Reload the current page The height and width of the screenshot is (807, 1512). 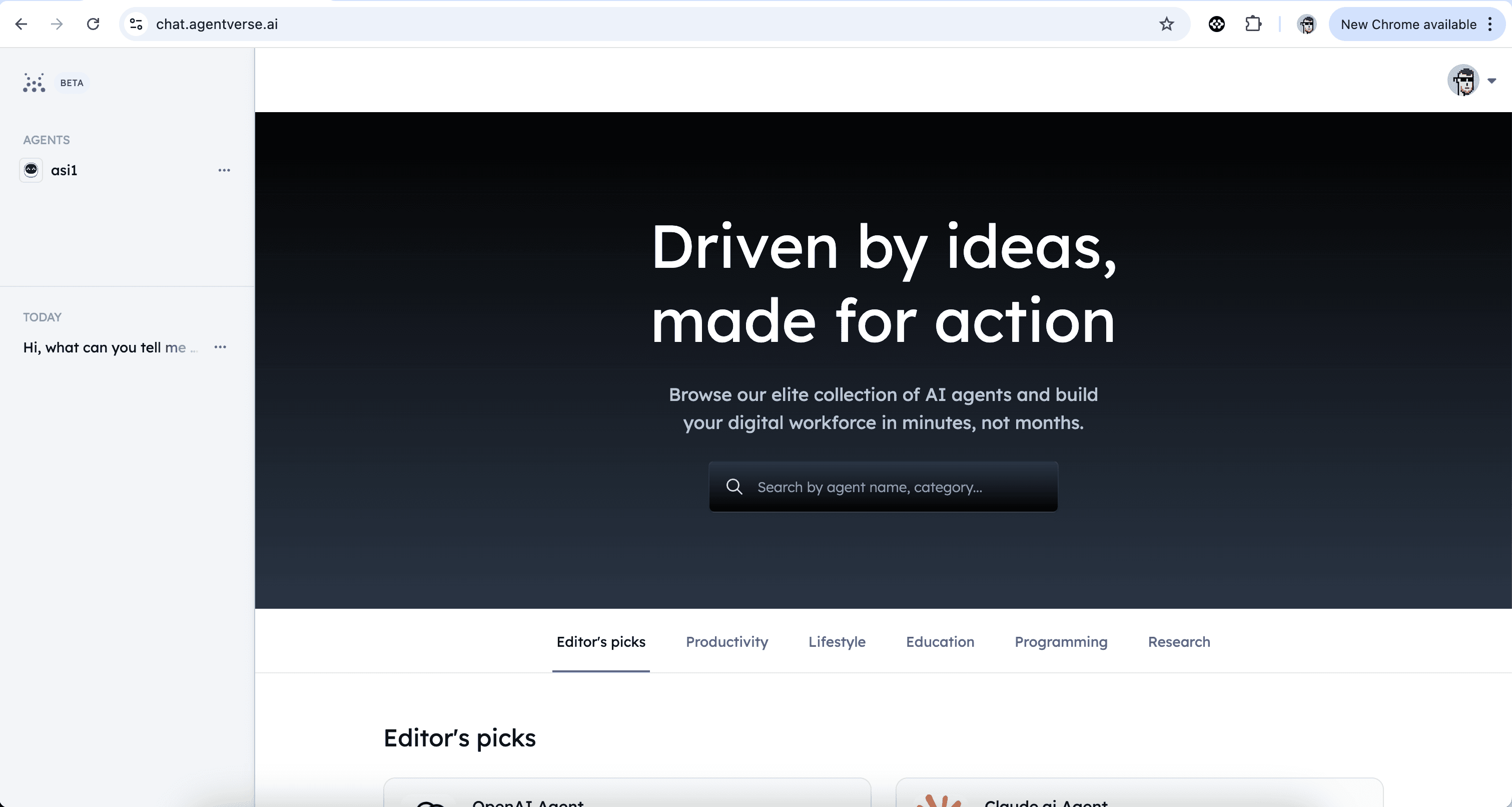click(x=94, y=24)
